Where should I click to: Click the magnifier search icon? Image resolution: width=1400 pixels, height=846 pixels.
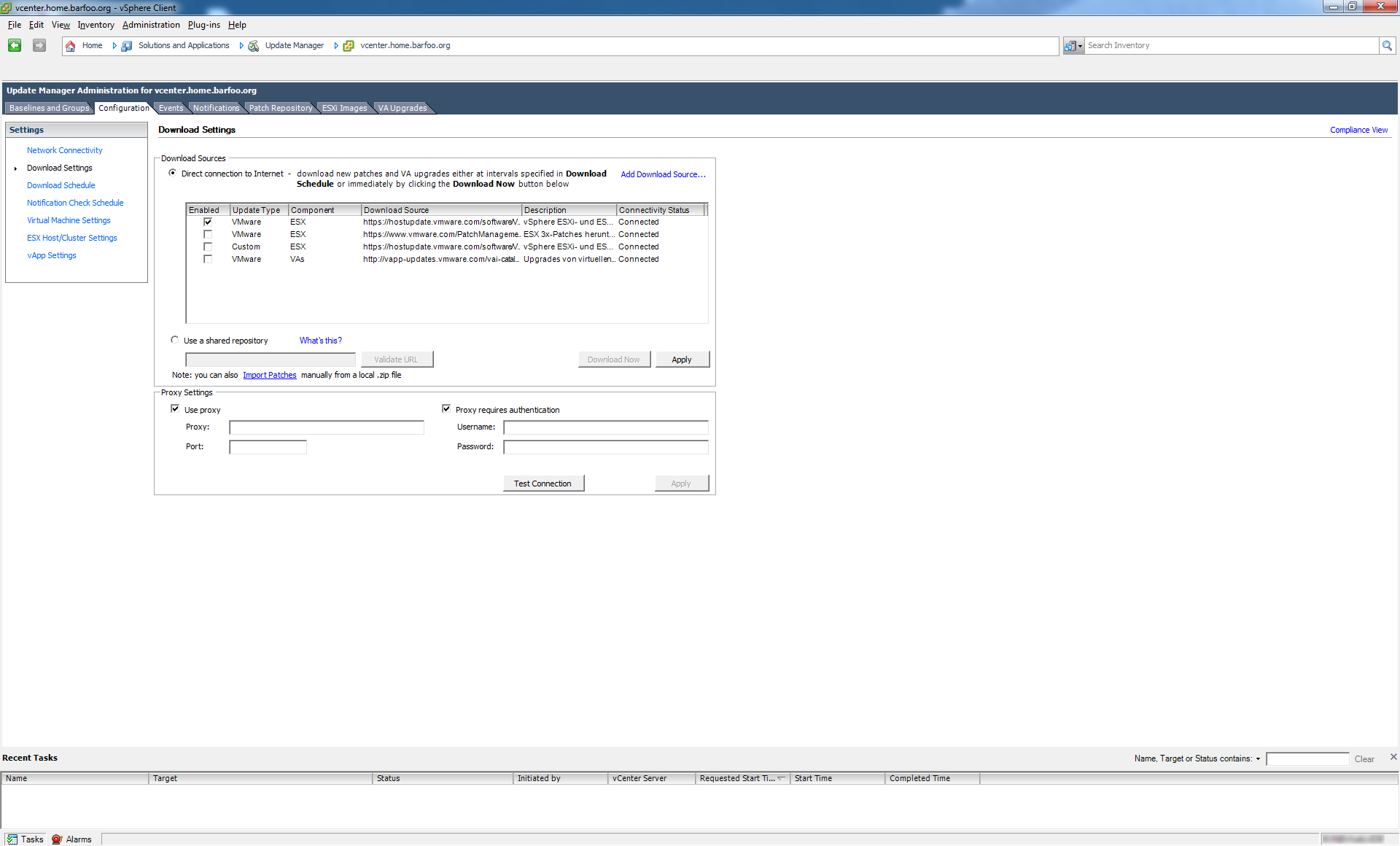pos(1387,45)
